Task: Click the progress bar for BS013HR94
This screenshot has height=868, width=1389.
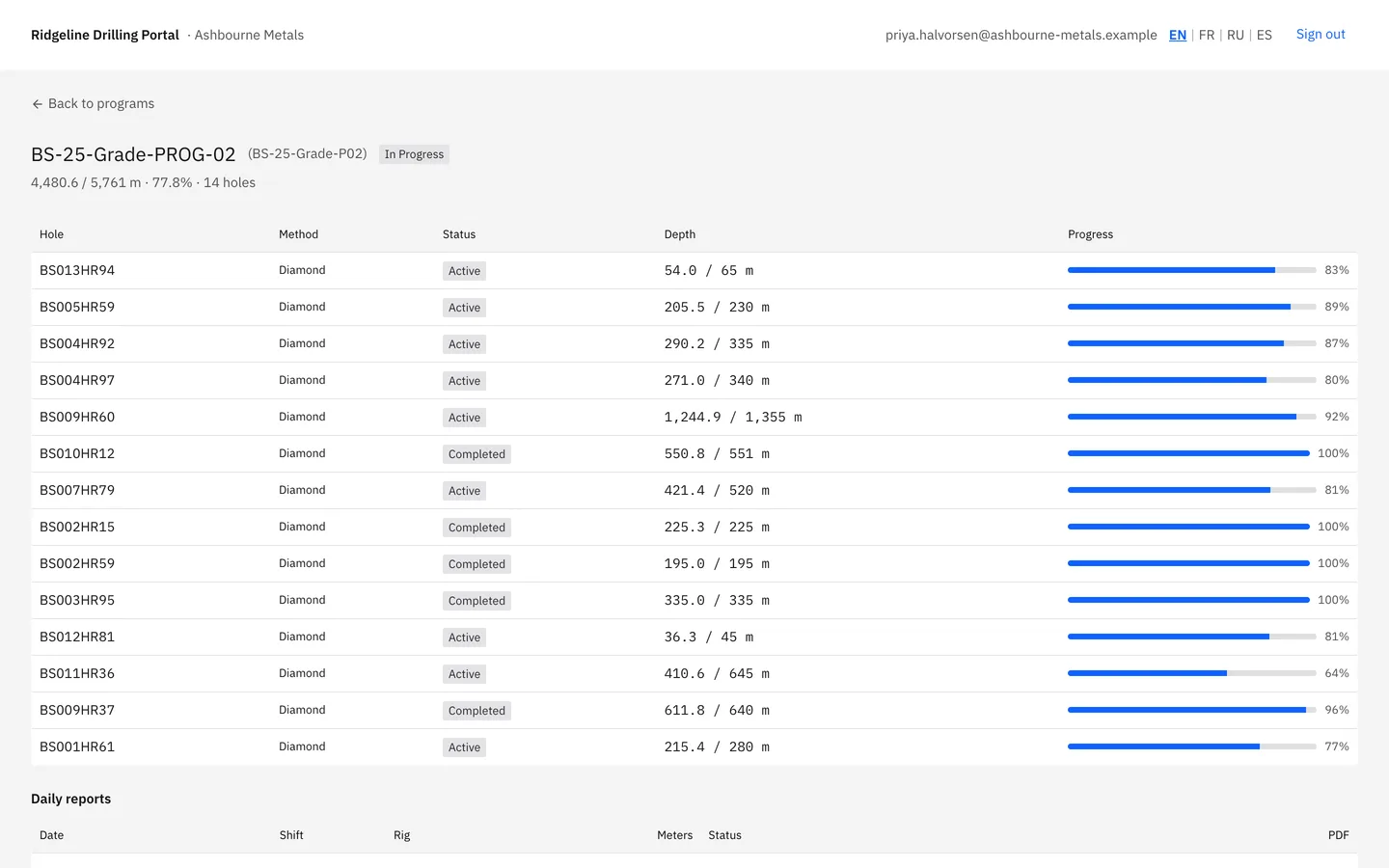Action: click(1192, 270)
